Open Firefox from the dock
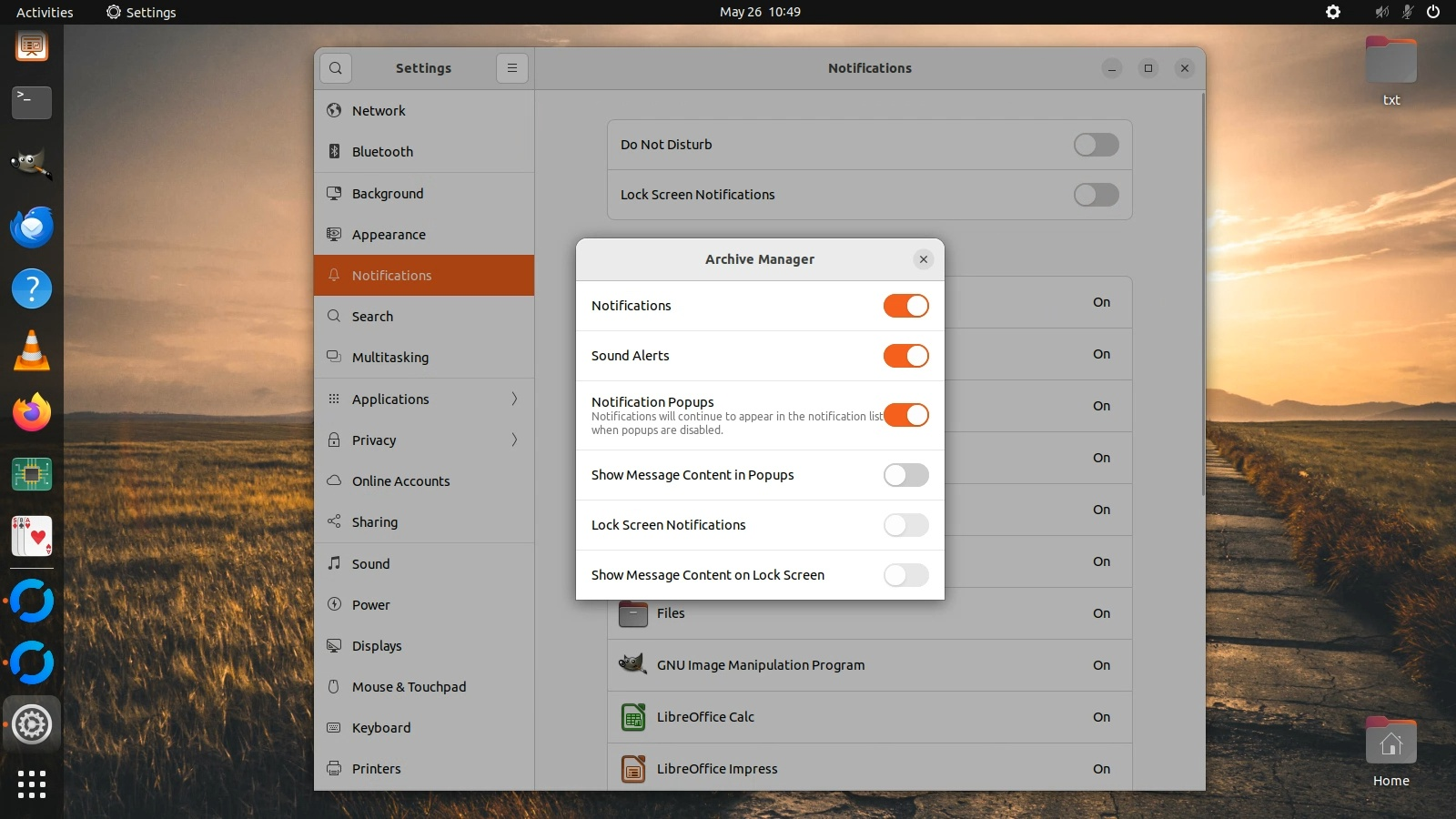 (32, 413)
